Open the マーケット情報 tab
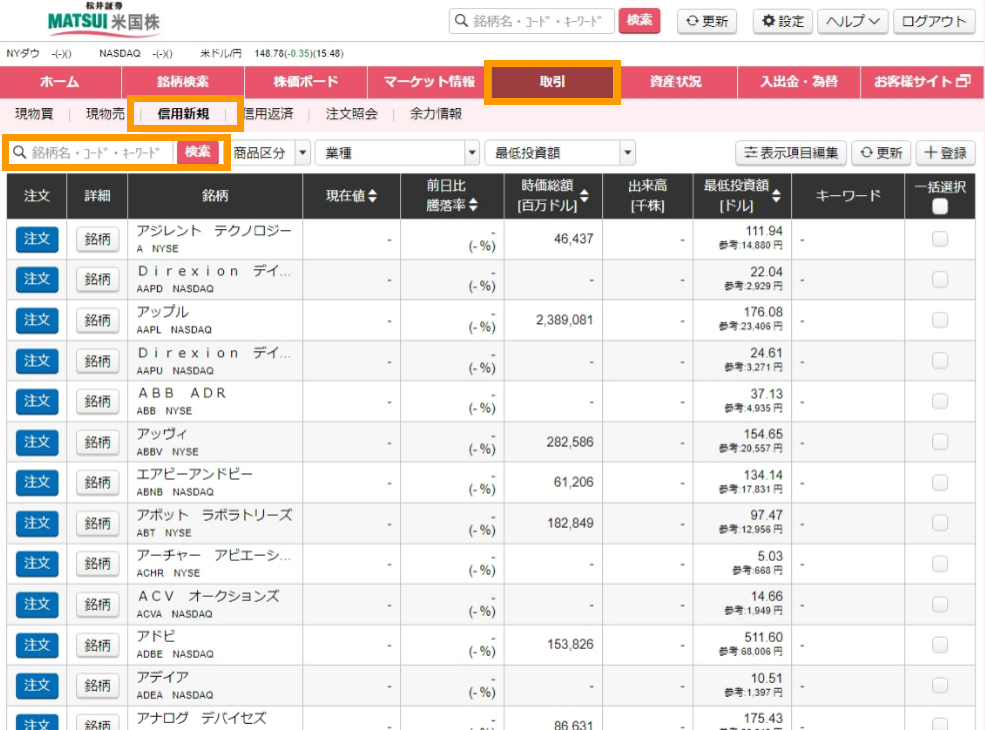The image size is (985, 730). coord(429,82)
